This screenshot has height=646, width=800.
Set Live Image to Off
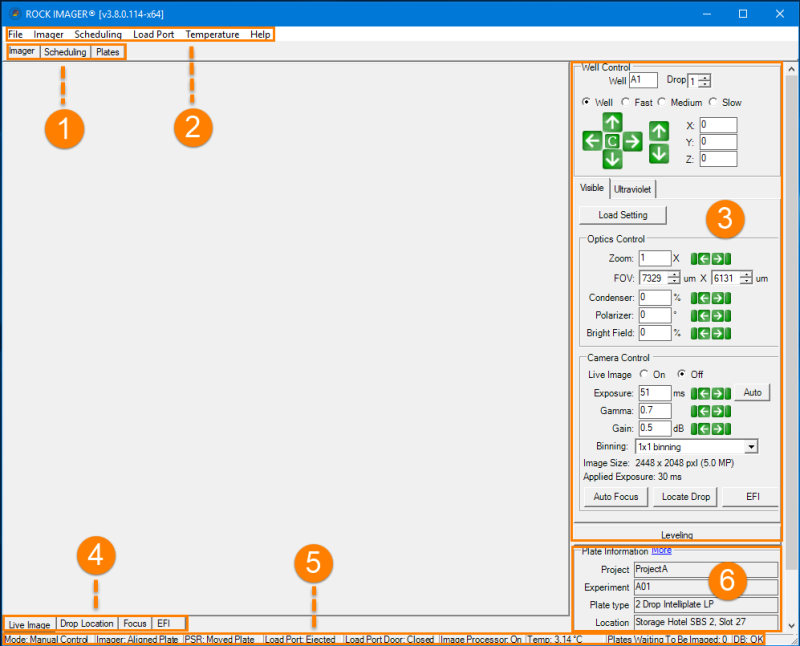pyautogui.click(x=682, y=374)
